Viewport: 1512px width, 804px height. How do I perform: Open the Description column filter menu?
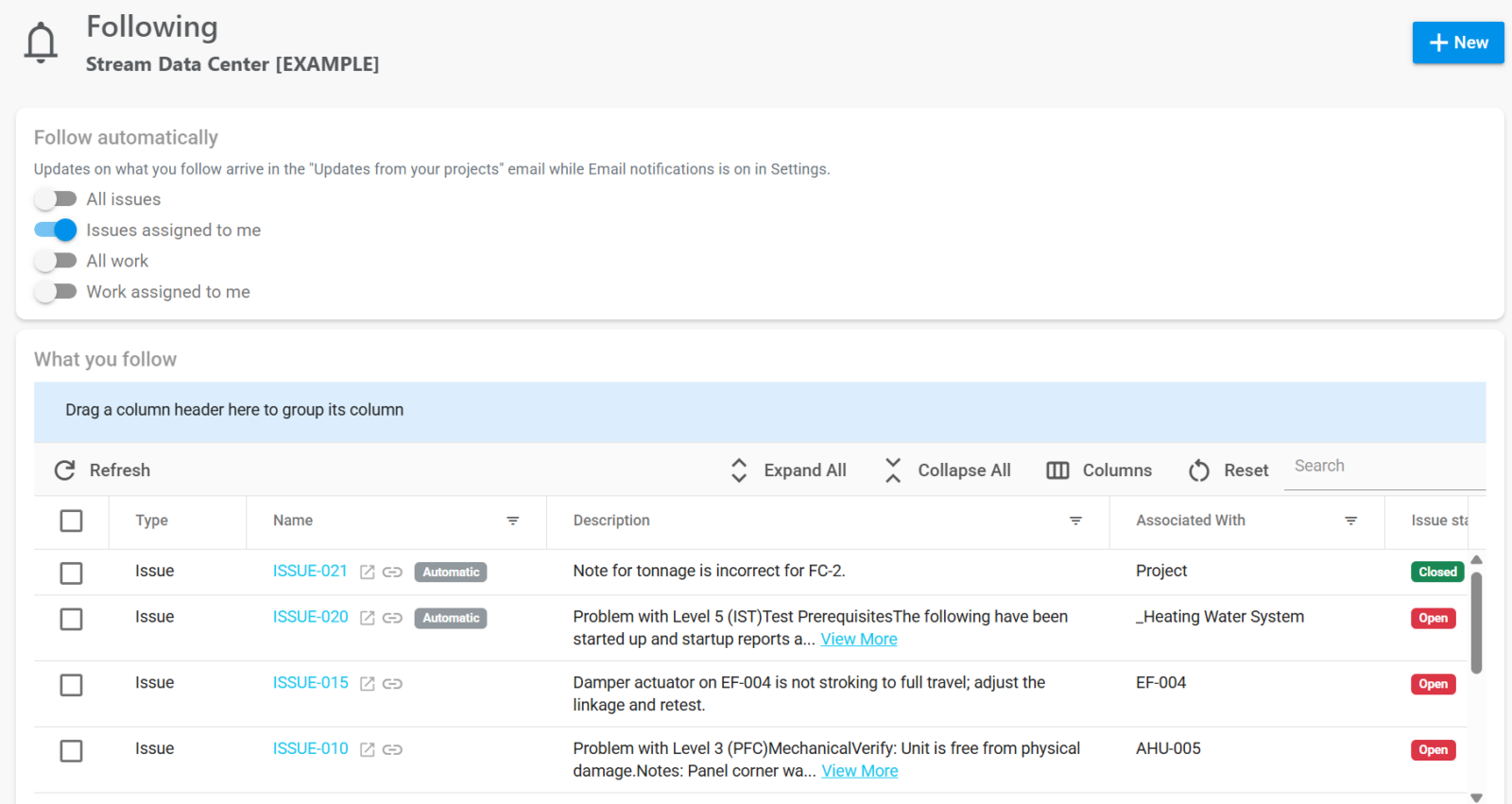(1075, 521)
